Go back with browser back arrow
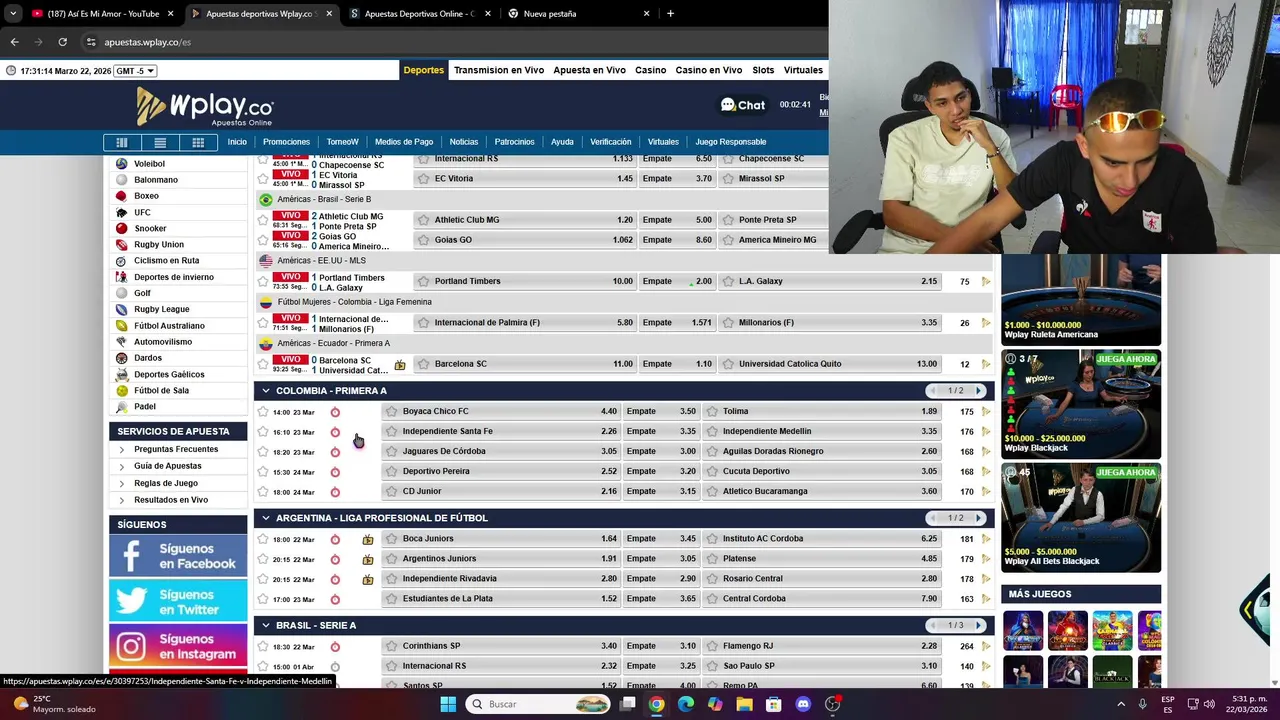1280x720 pixels. coord(14,42)
